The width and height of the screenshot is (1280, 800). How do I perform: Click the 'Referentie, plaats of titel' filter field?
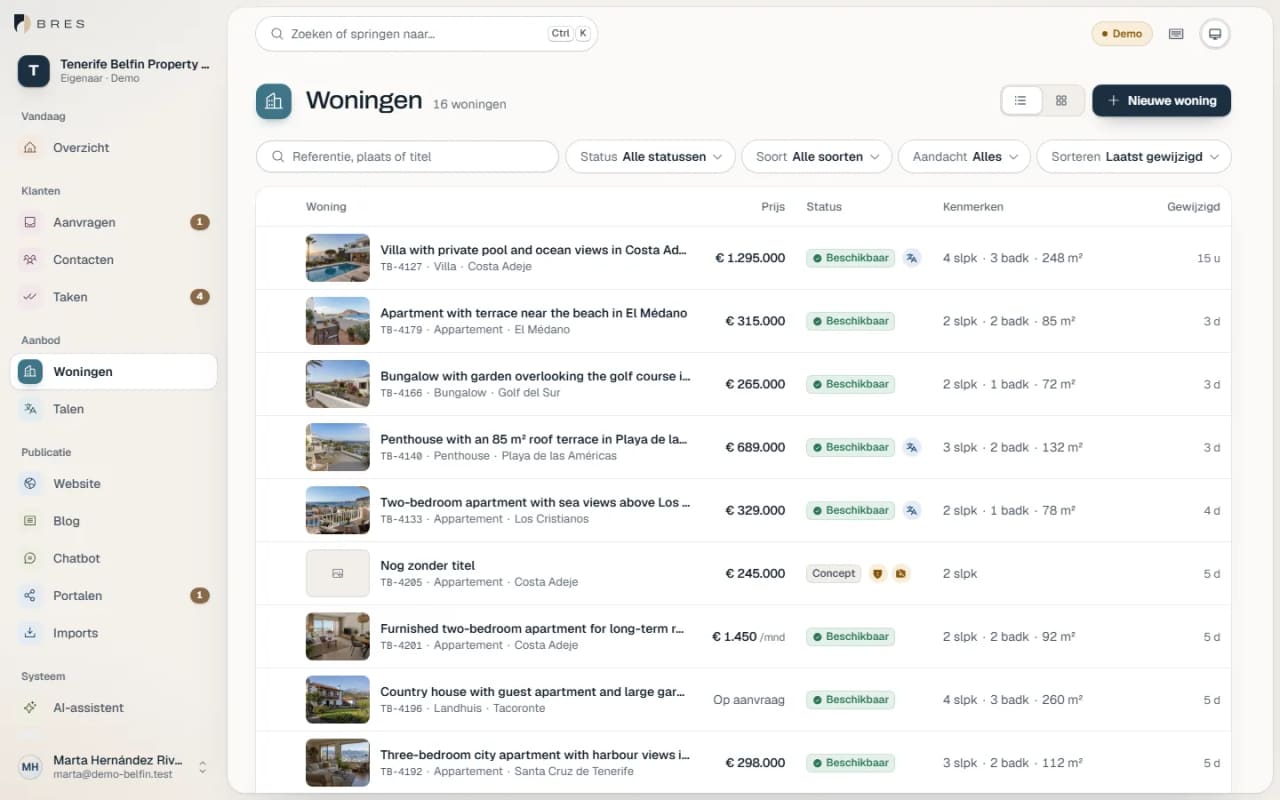click(x=408, y=157)
